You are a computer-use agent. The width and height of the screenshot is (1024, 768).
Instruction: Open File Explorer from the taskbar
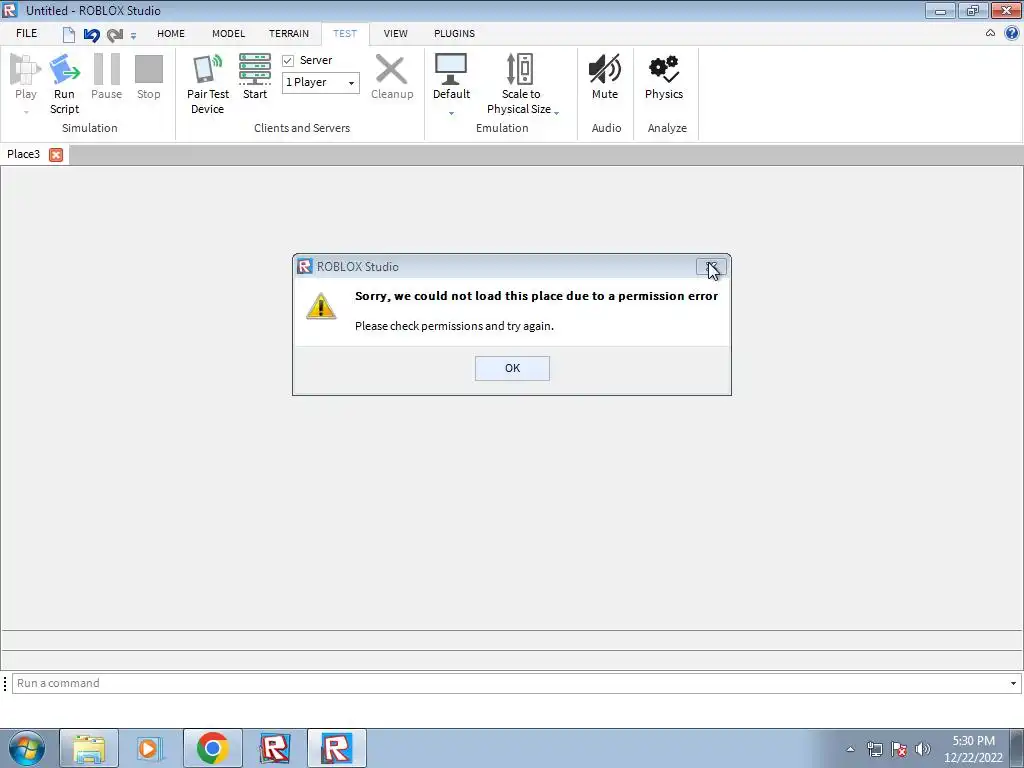pos(89,748)
